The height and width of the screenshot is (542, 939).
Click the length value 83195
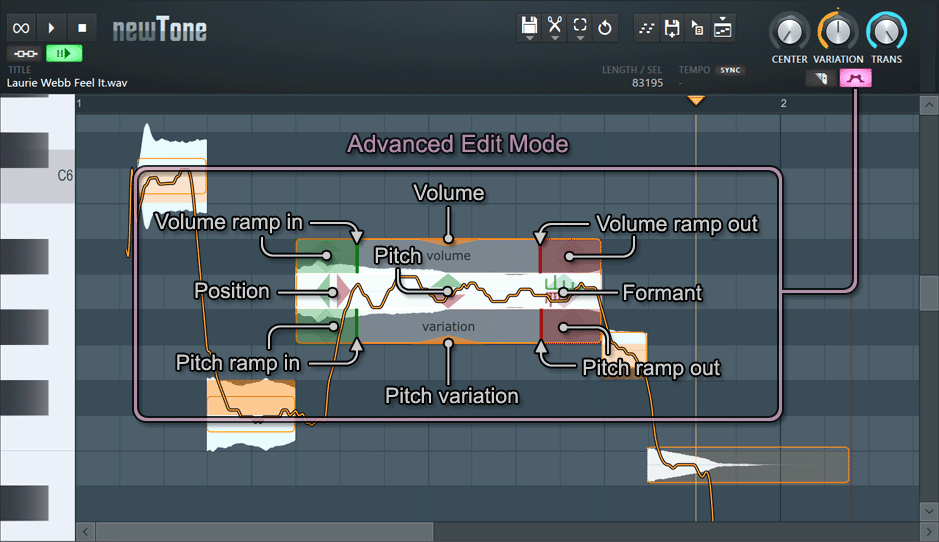pos(647,83)
